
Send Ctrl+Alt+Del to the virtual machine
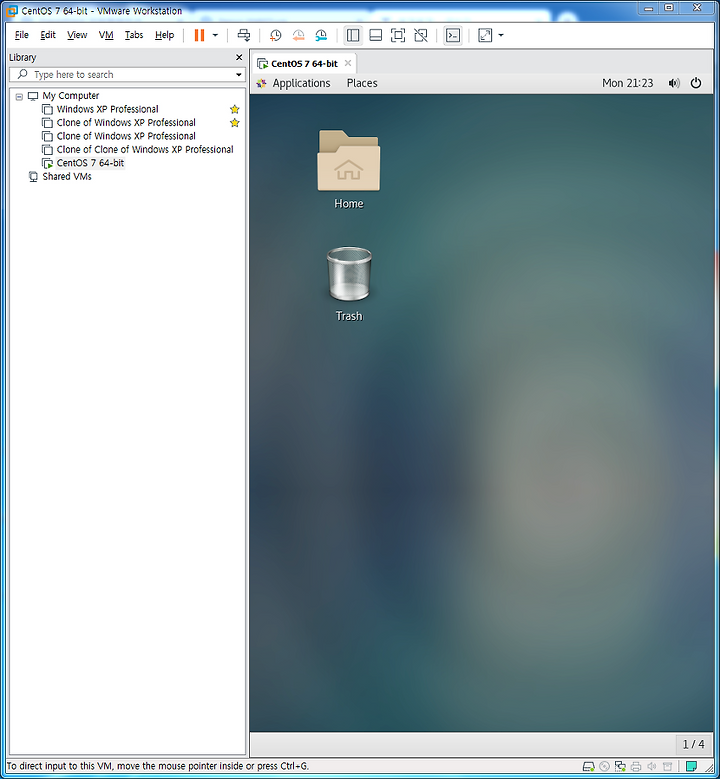click(243, 35)
